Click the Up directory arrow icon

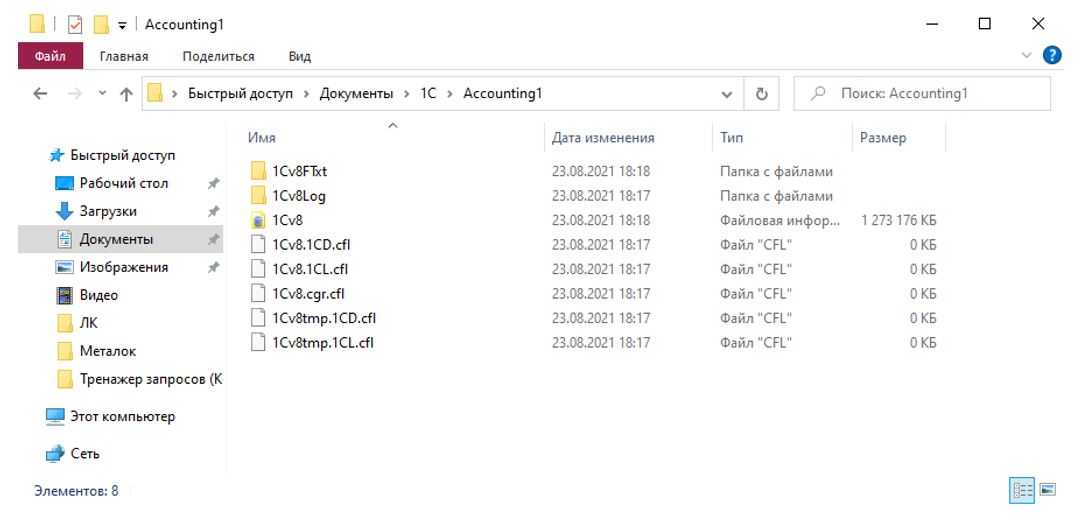coord(125,94)
